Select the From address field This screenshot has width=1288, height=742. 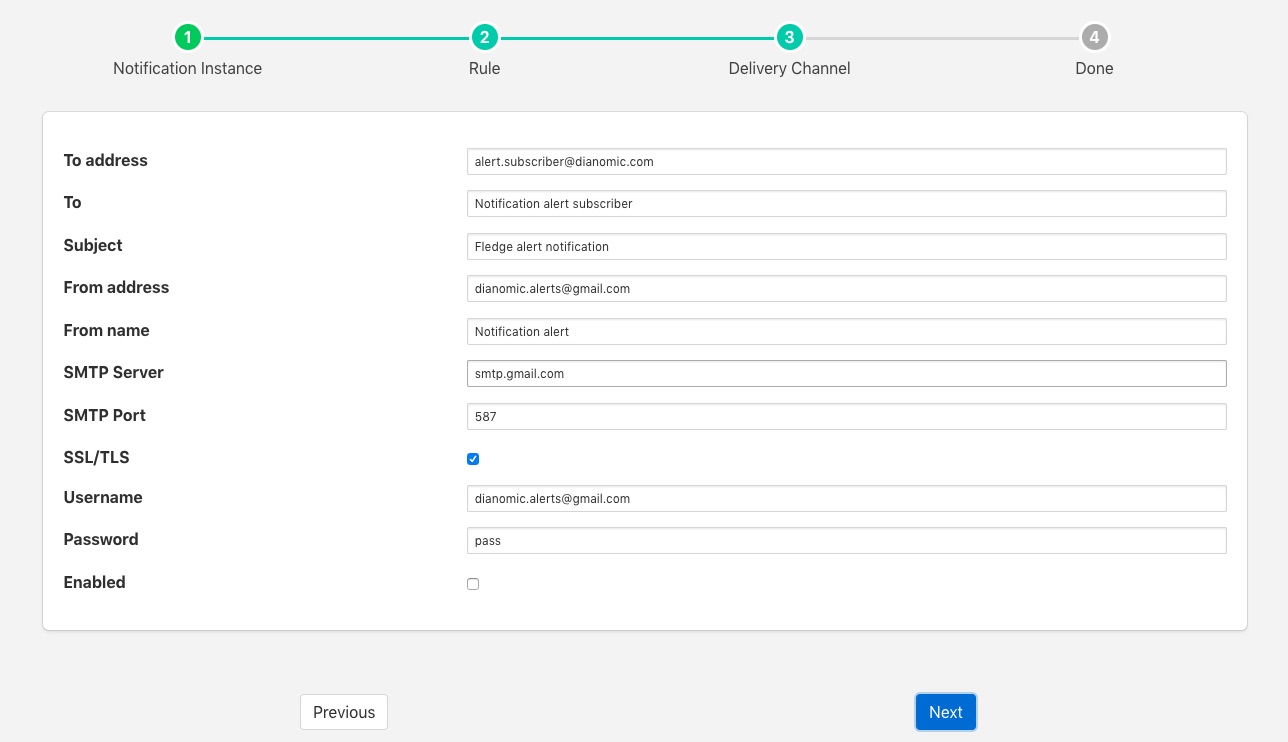(846, 289)
